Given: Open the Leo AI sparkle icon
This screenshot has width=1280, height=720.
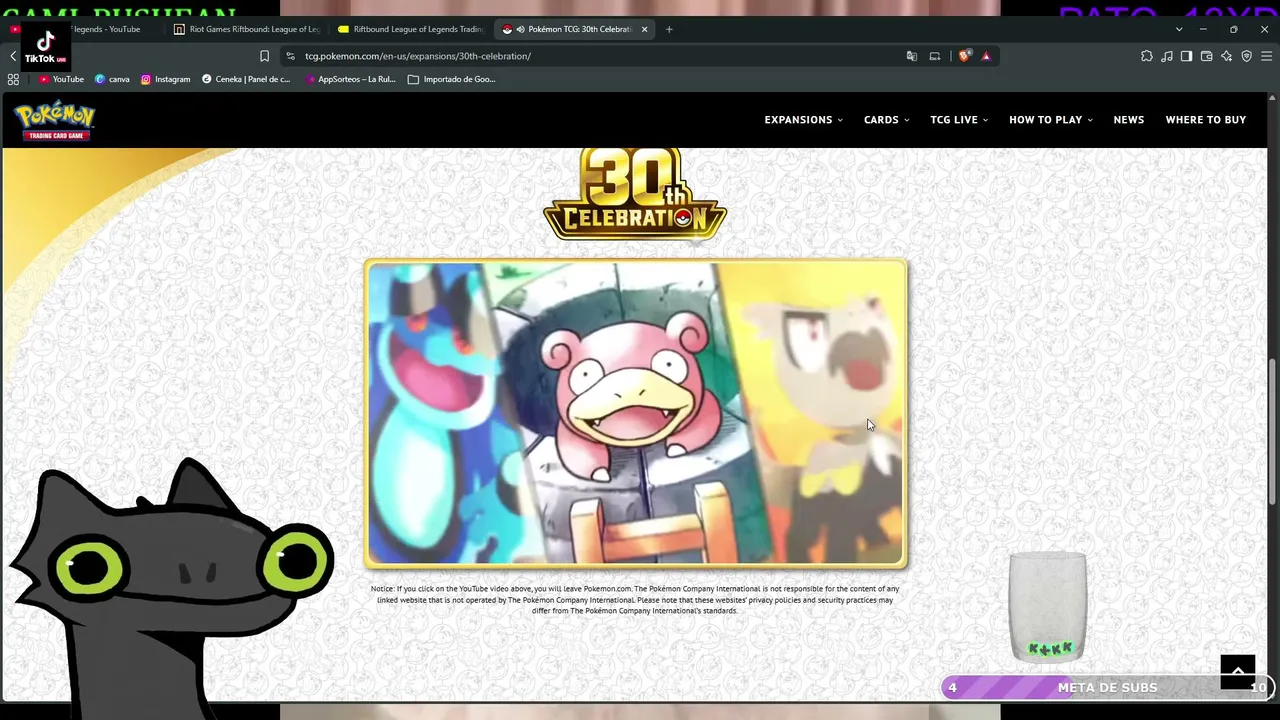Looking at the screenshot, I should click(x=1227, y=56).
